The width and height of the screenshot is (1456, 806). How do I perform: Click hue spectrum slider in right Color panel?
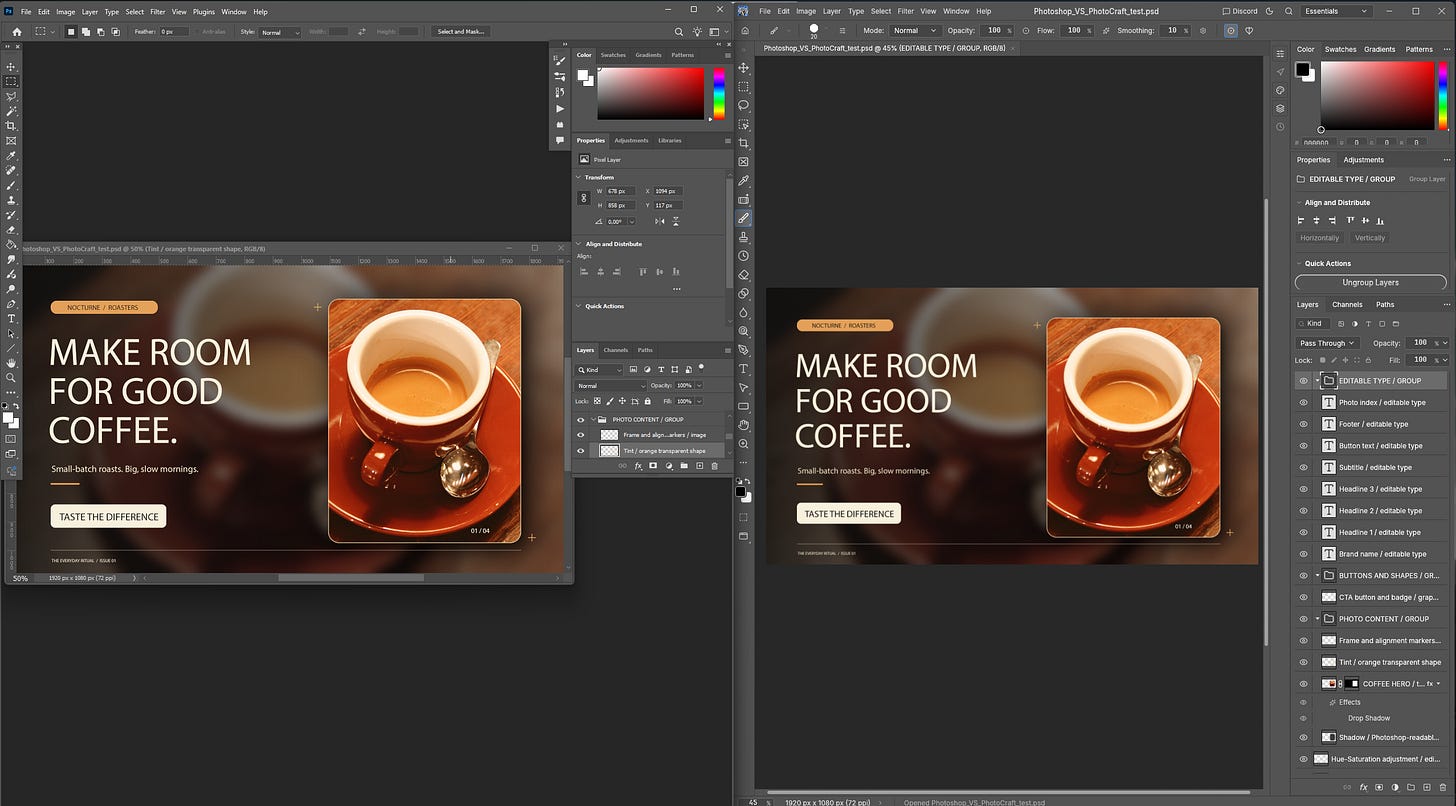pyautogui.click(x=1442, y=96)
